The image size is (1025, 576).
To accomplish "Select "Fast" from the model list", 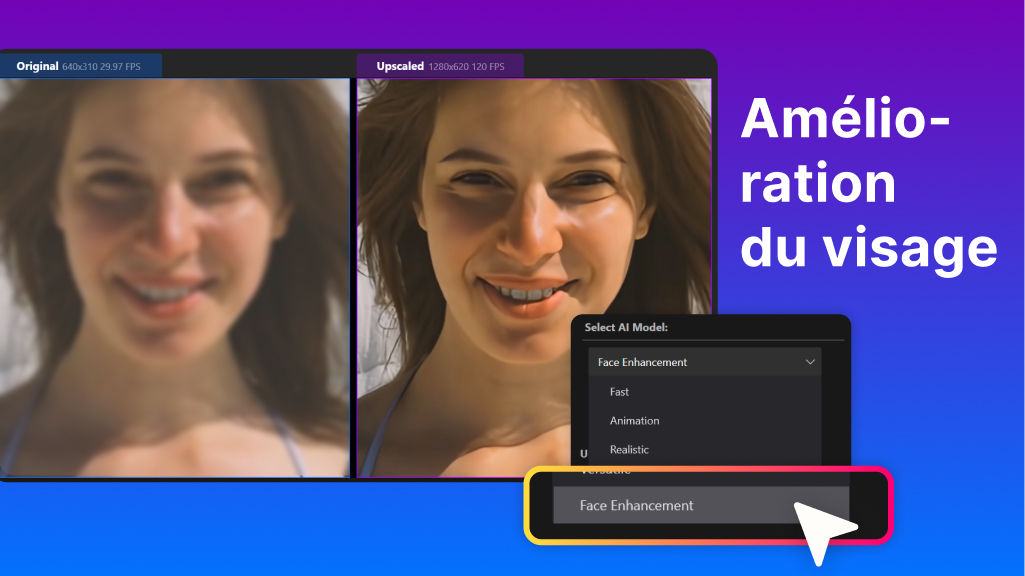I will (x=618, y=392).
